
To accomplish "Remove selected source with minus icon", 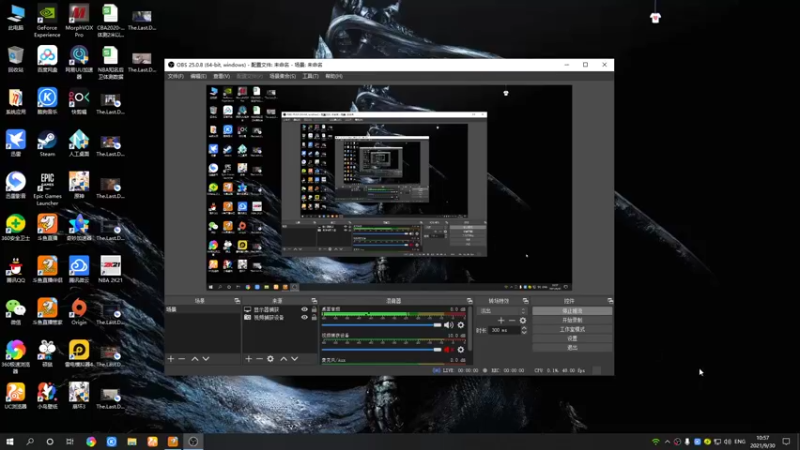I will 259,359.
